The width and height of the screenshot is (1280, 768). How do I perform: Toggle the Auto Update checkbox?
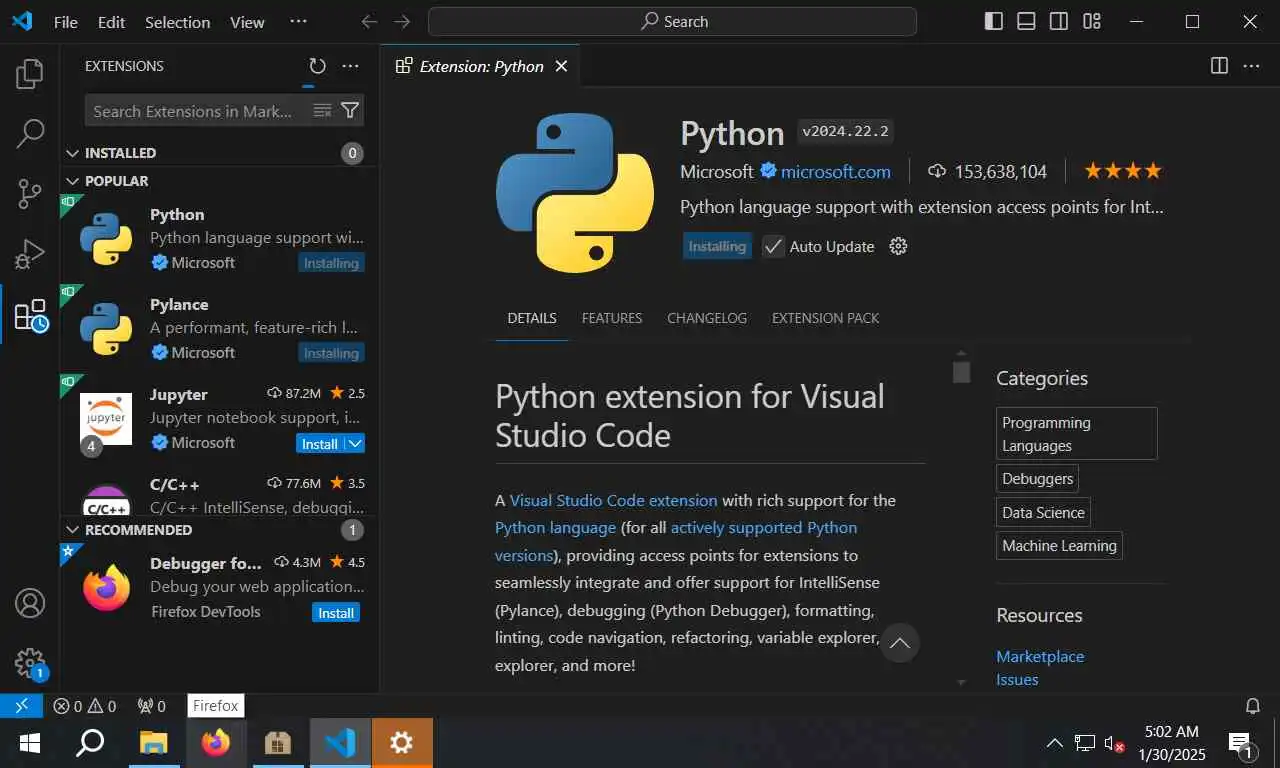tap(773, 246)
